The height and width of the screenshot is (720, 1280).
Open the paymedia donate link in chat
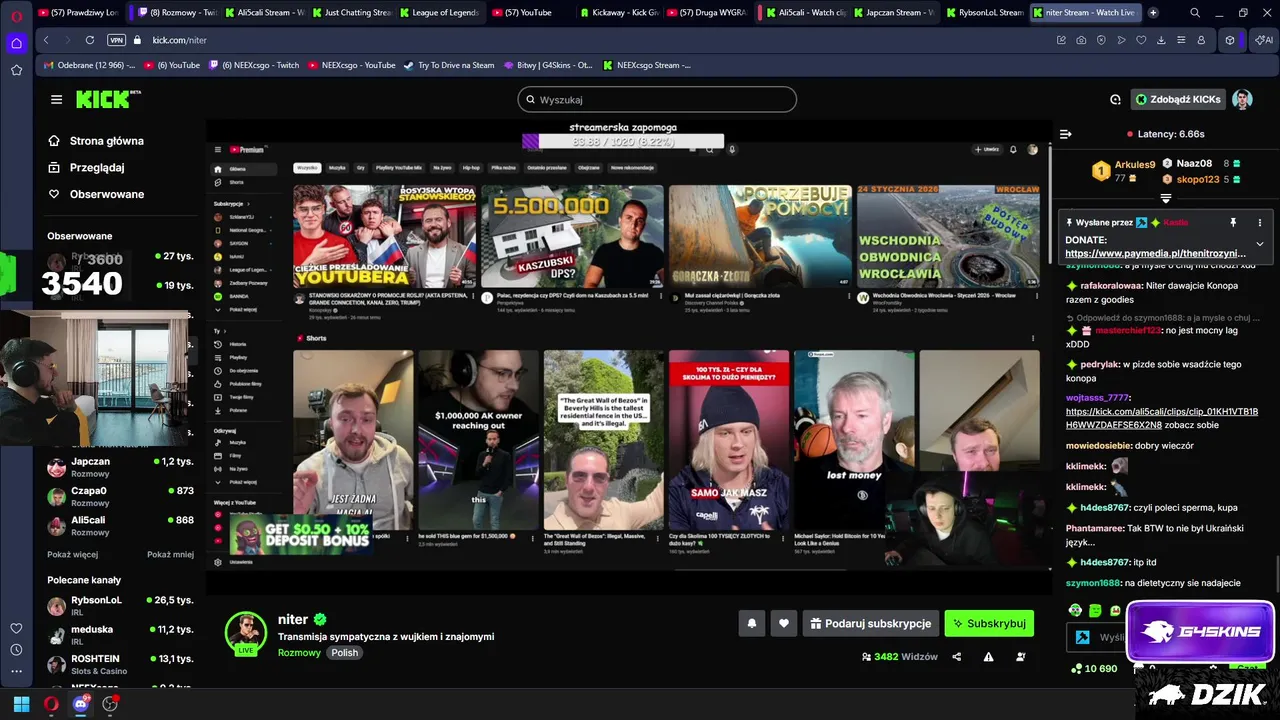click(1155, 254)
